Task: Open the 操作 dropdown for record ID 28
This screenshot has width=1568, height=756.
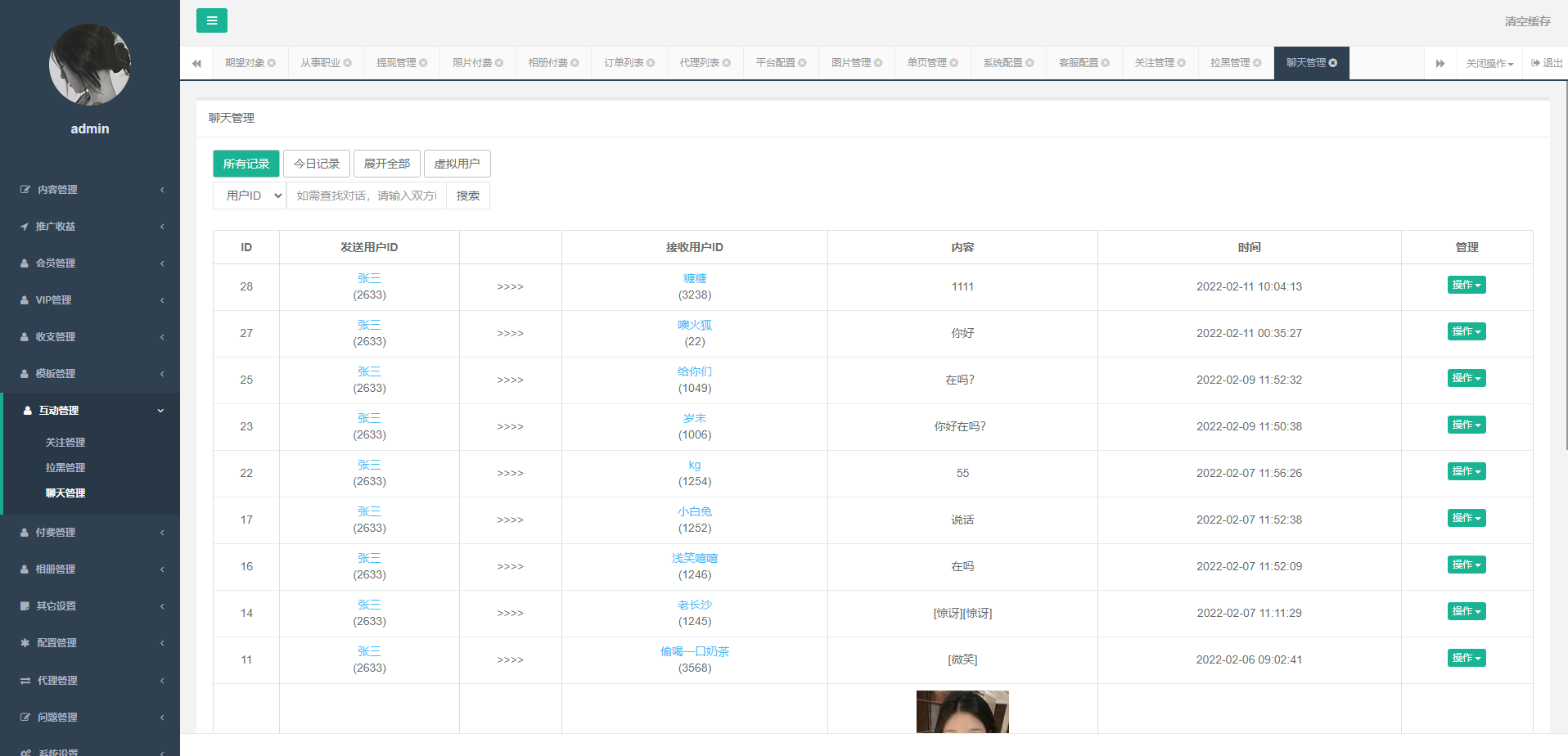Action: click(1466, 285)
